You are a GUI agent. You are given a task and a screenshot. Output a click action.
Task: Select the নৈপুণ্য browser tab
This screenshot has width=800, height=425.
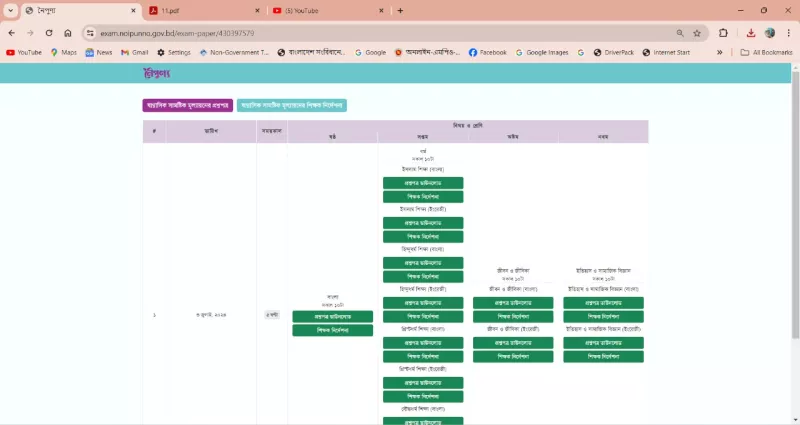click(81, 10)
